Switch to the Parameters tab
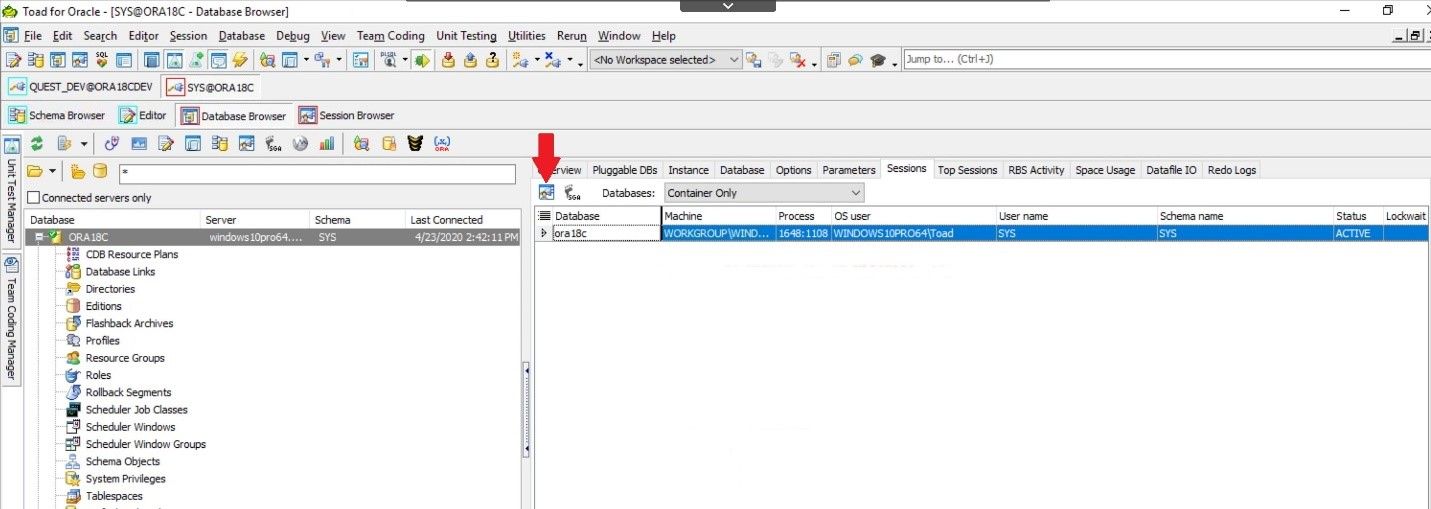Screen dimensions: 1431x509 pyautogui.click(x=848, y=170)
